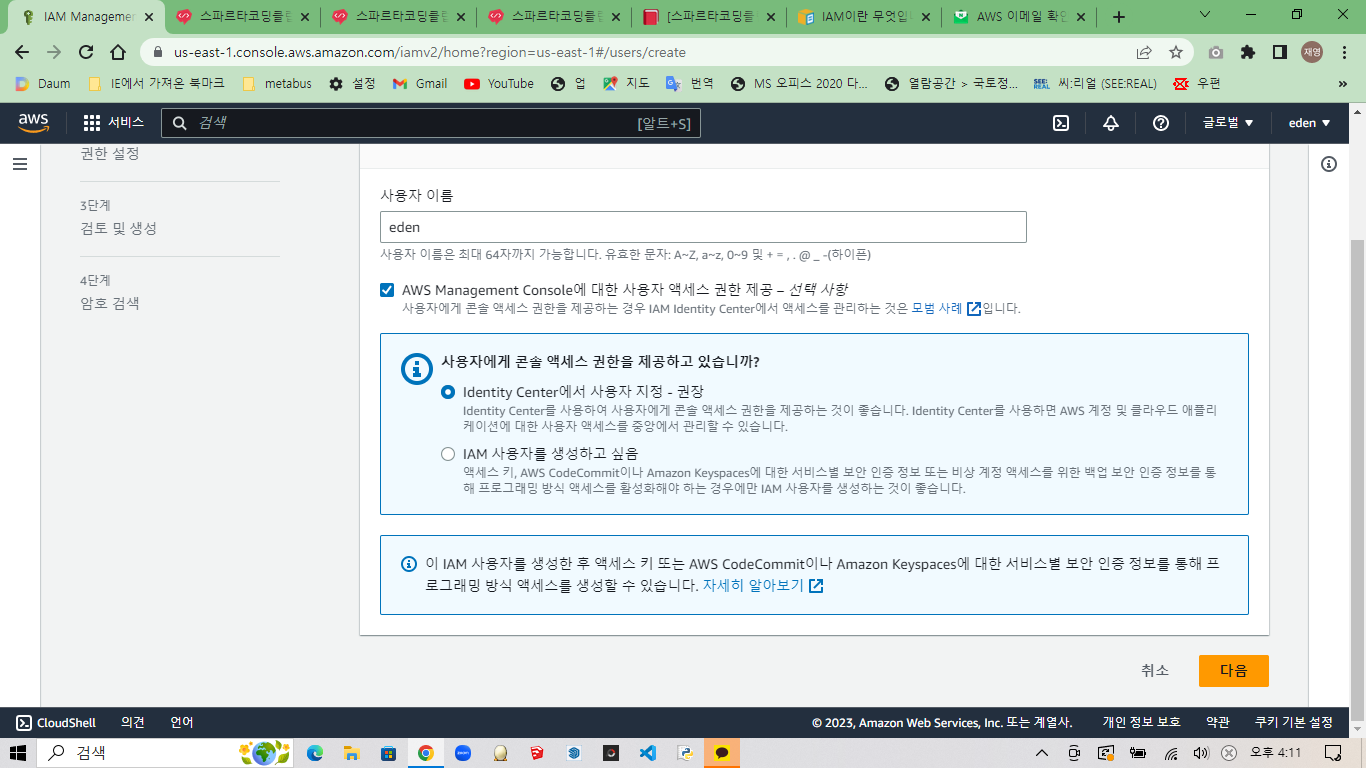This screenshot has height=768, width=1366.
Task: Open the notifications bell
Action: 1111,123
